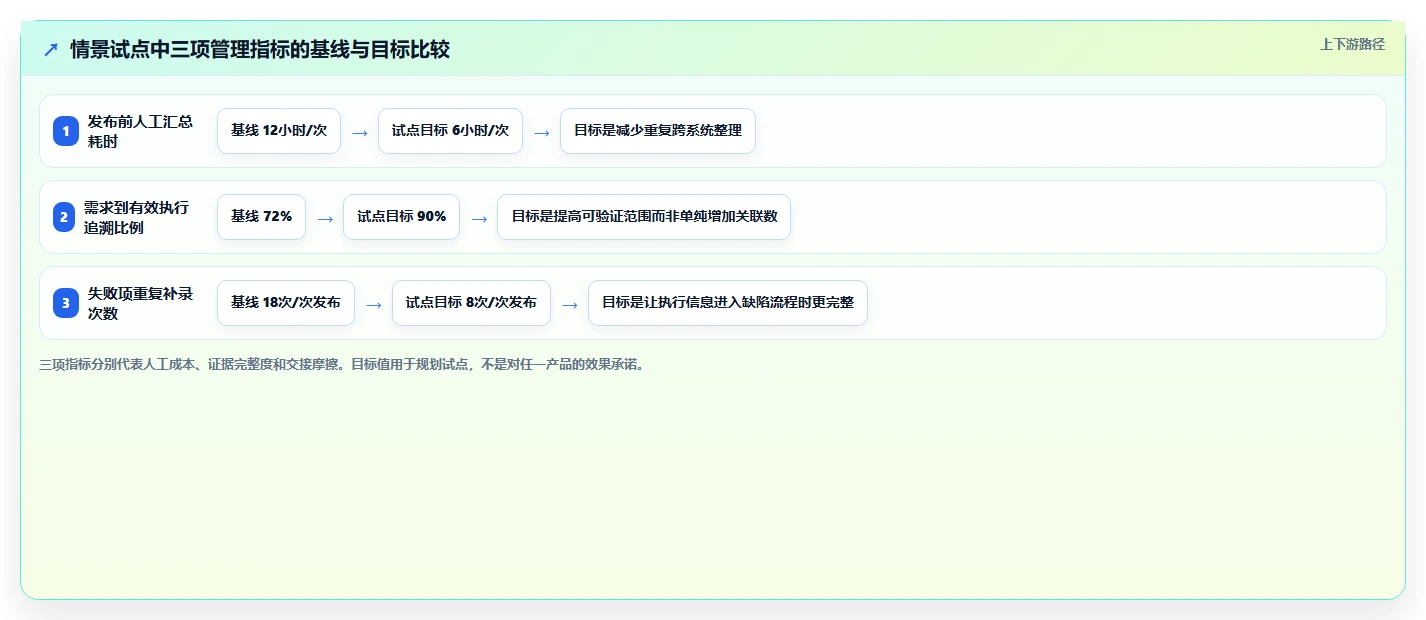Click the number 3 badge
The image size is (1426, 620).
pyautogui.click(x=66, y=303)
